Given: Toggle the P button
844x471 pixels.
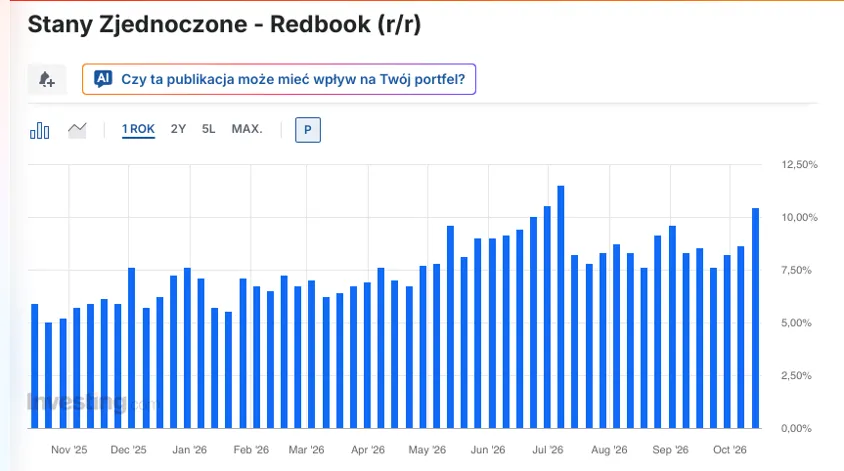Looking at the screenshot, I should click(x=308, y=130).
